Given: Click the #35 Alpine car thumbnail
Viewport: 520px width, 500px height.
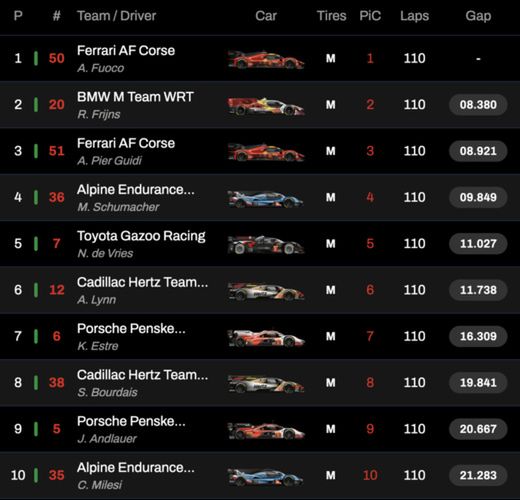Looking at the screenshot, I should tap(266, 477).
